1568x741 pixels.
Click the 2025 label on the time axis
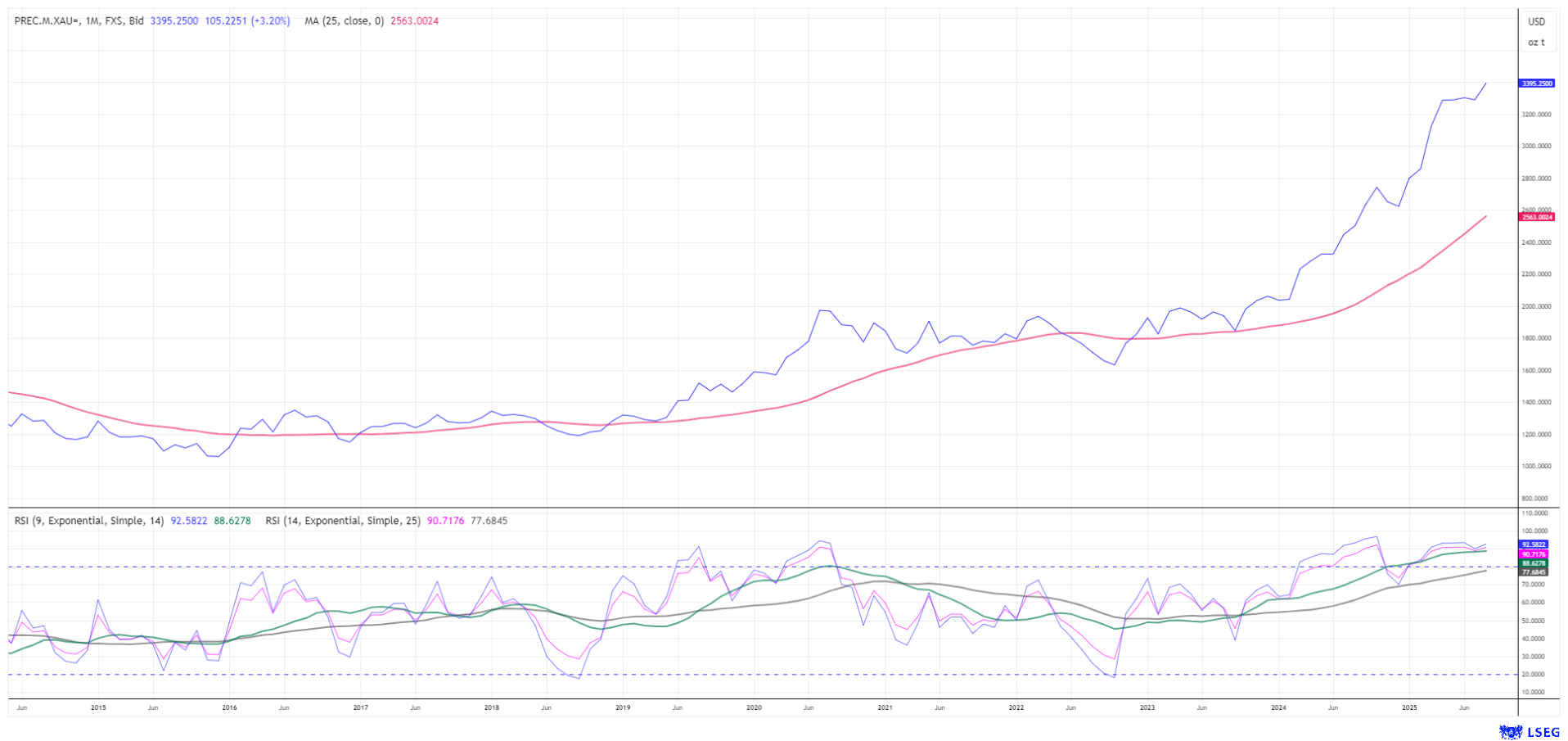click(1409, 707)
